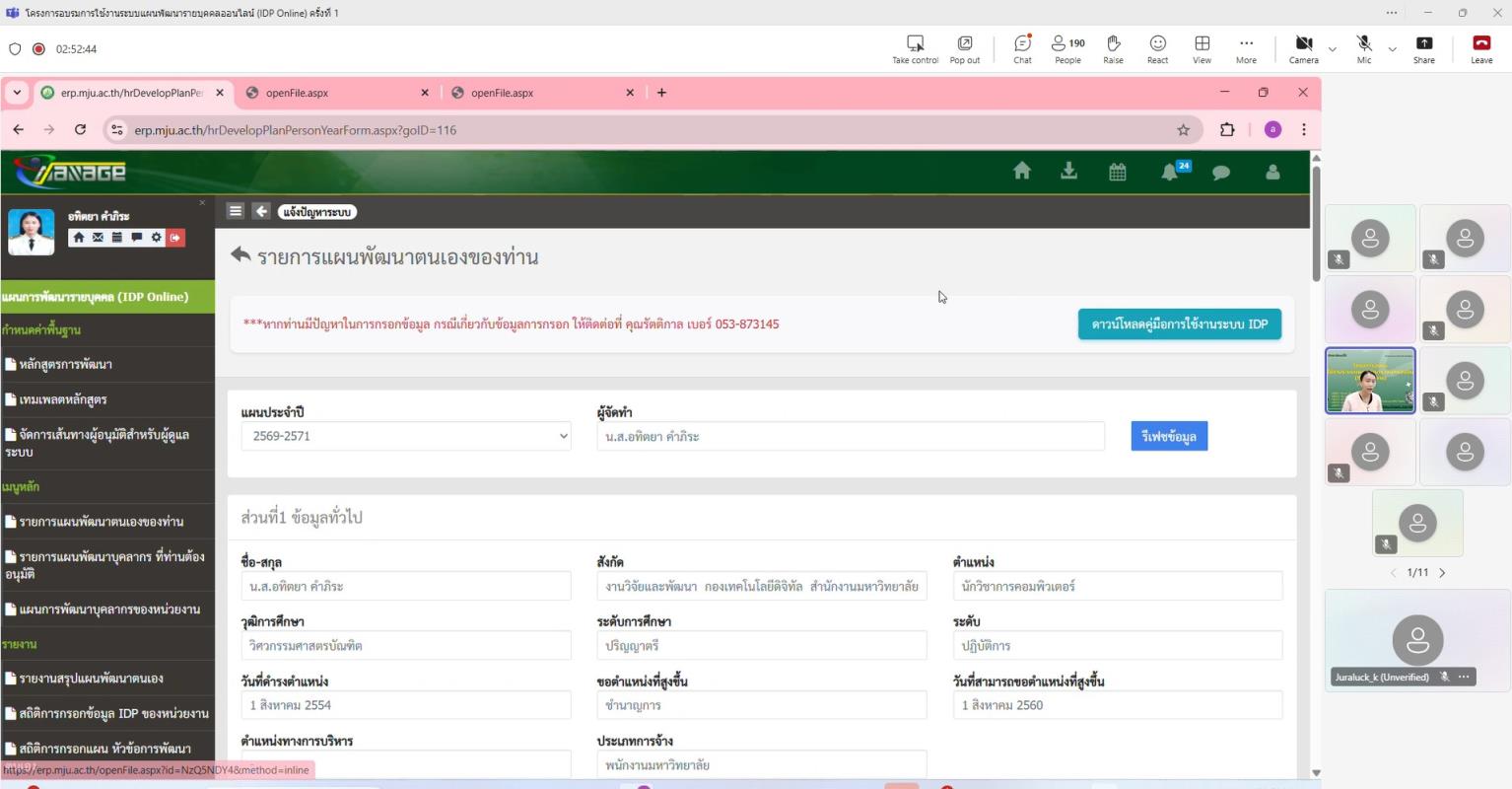Open the React emoji menu

click(x=1157, y=48)
